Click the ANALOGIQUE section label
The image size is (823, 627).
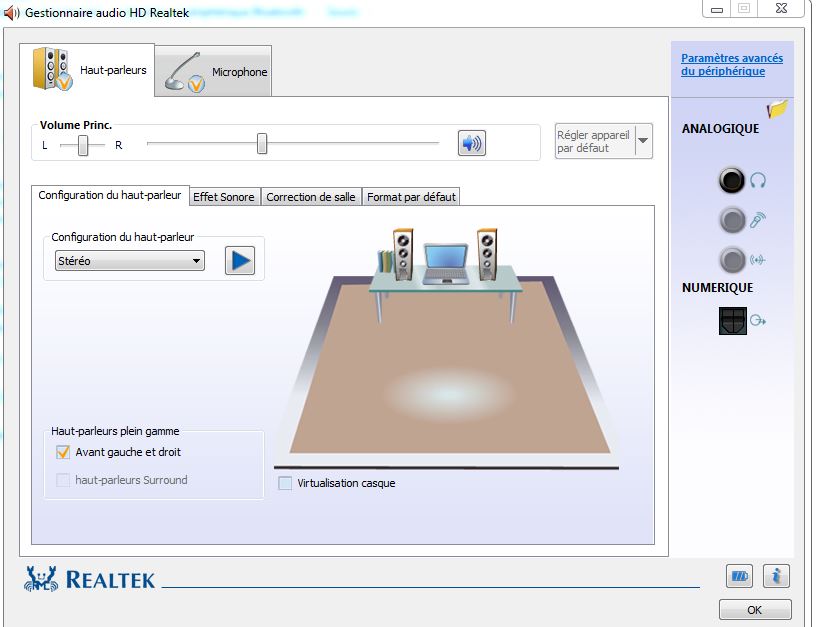(720, 129)
